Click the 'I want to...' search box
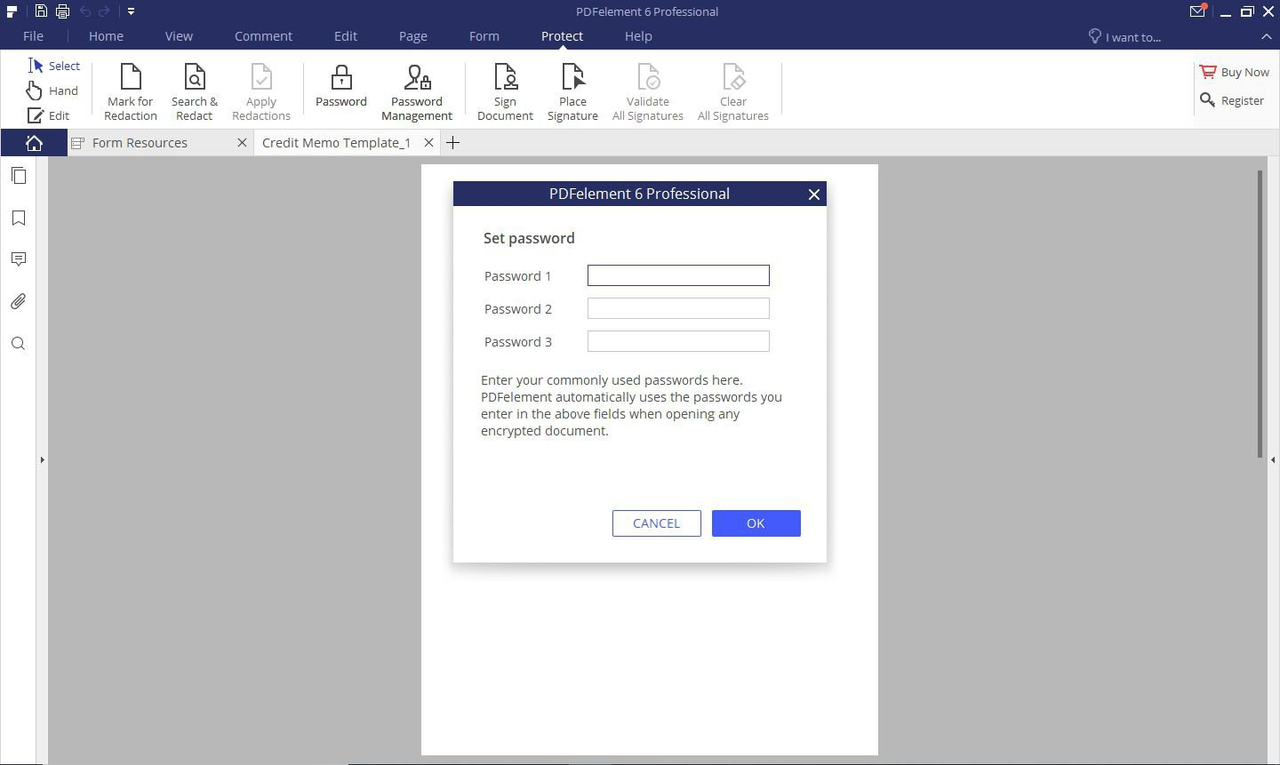The height and width of the screenshot is (765, 1280). (x=1125, y=37)
